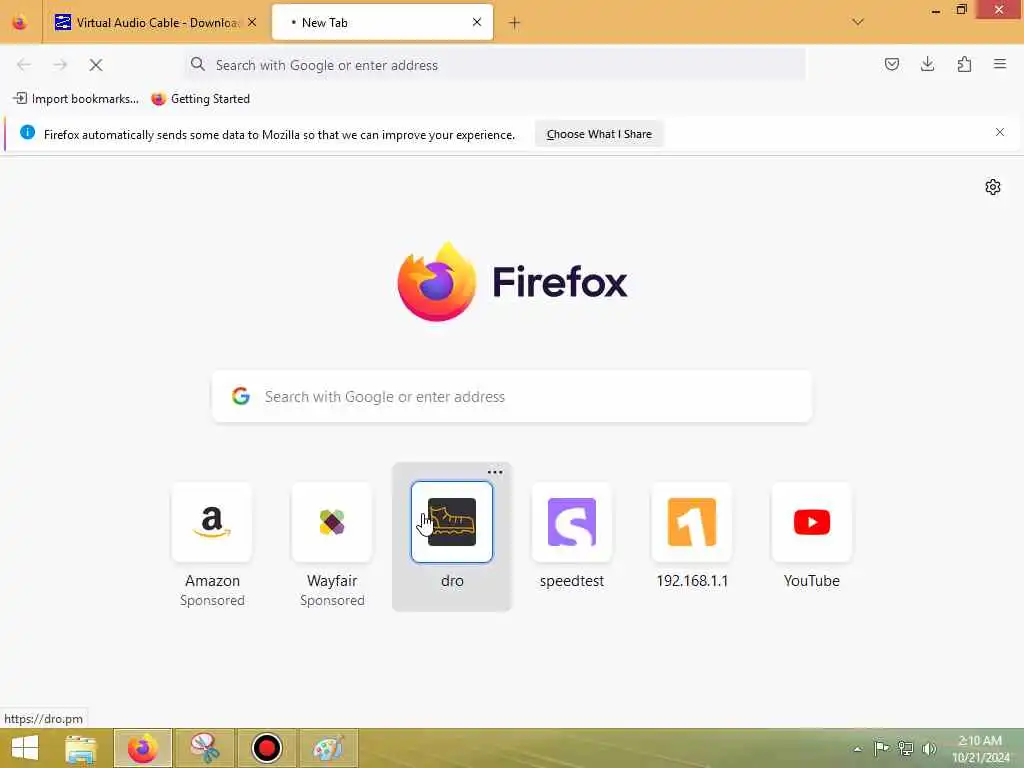Open the screen recorder taskbar icon
The image size is (1024, 768).
click(266, 748)
